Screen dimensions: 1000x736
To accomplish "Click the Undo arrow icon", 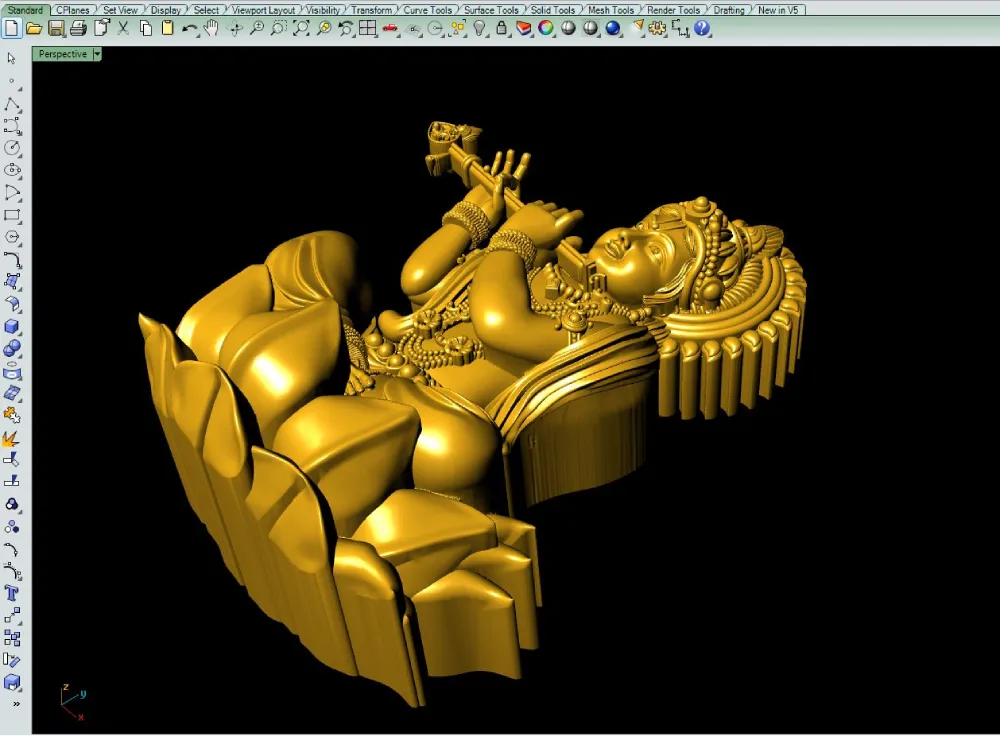I will point(189,28).
